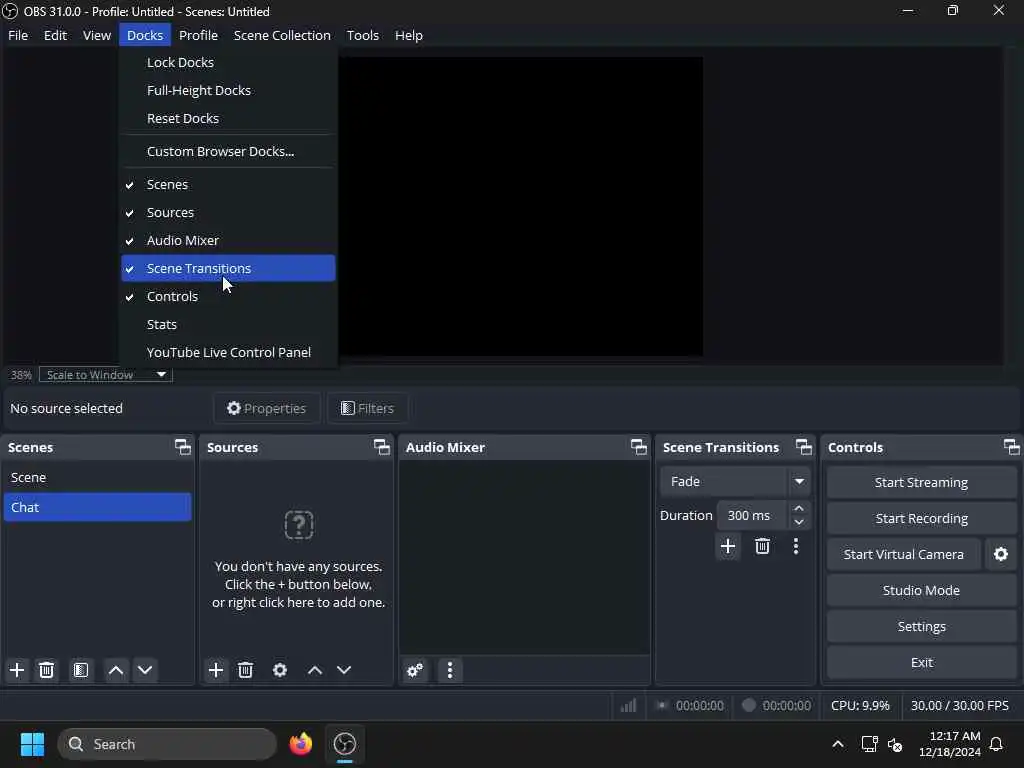The width and height of the screenshot is (1024, 768).
Task: Click the 300 ms duration field
Action: (752, 515)
